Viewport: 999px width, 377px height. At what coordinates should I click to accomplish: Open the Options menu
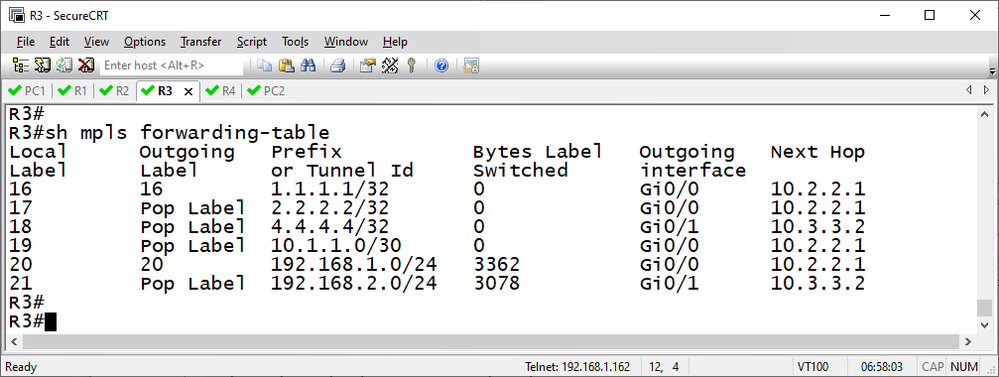(145, 42)
